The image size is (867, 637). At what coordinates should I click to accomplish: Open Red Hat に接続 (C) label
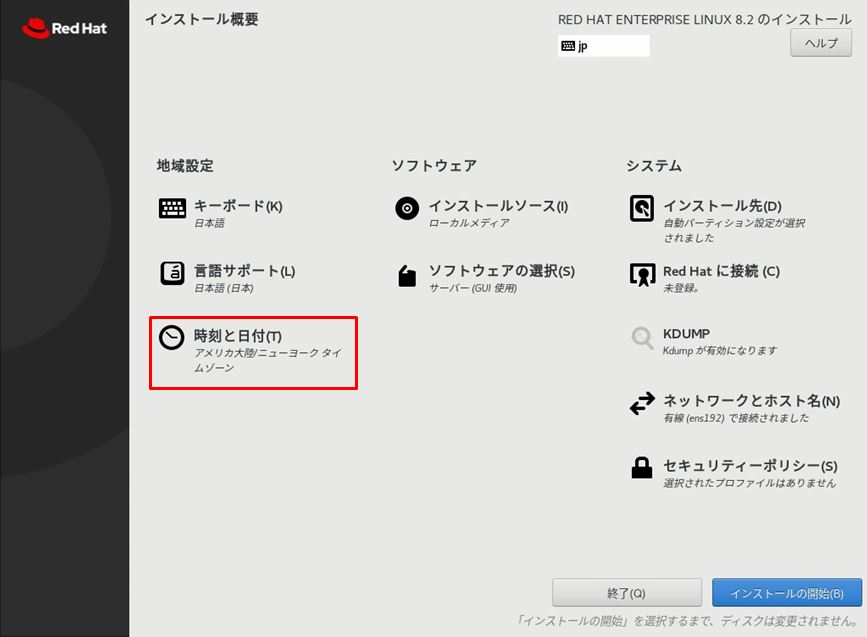click(x=722, y=271)
